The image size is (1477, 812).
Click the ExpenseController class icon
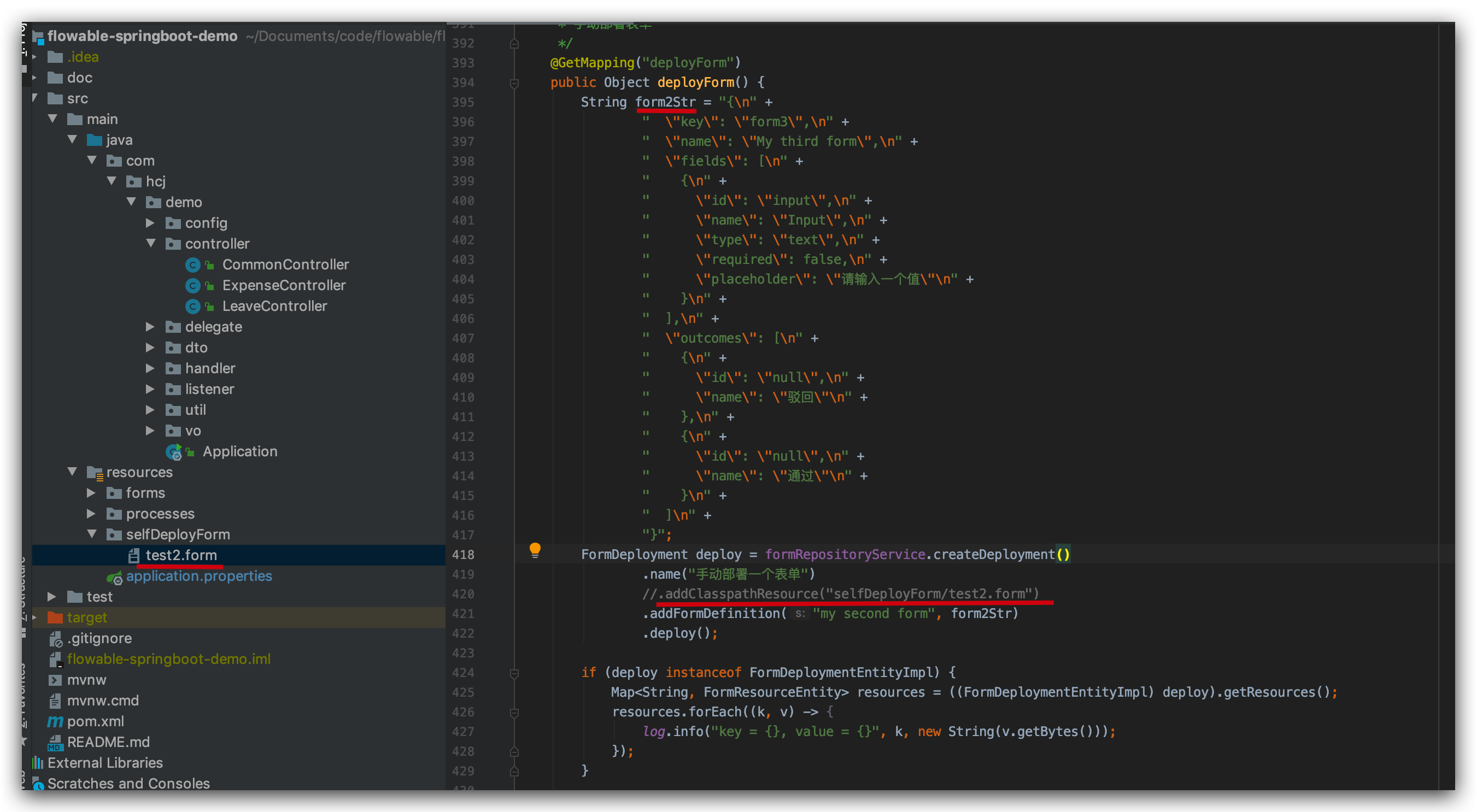pos(192,285)
